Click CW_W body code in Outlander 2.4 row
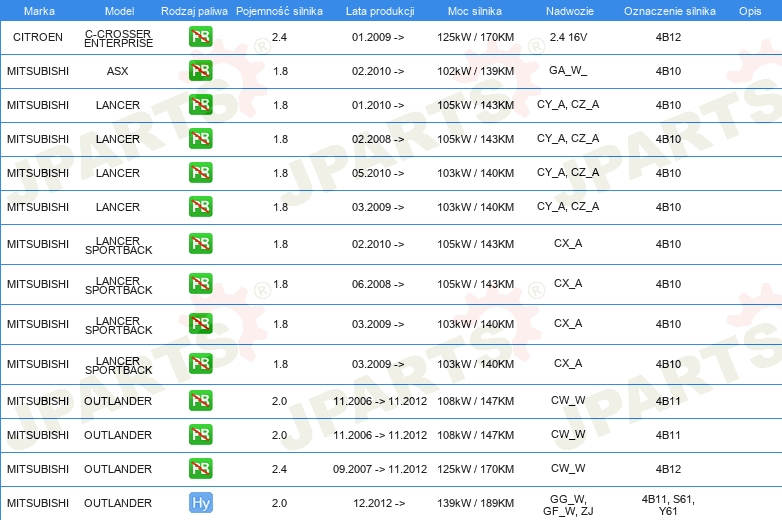The width and height of the screenshot is (782, 520). tap(568, 468)
